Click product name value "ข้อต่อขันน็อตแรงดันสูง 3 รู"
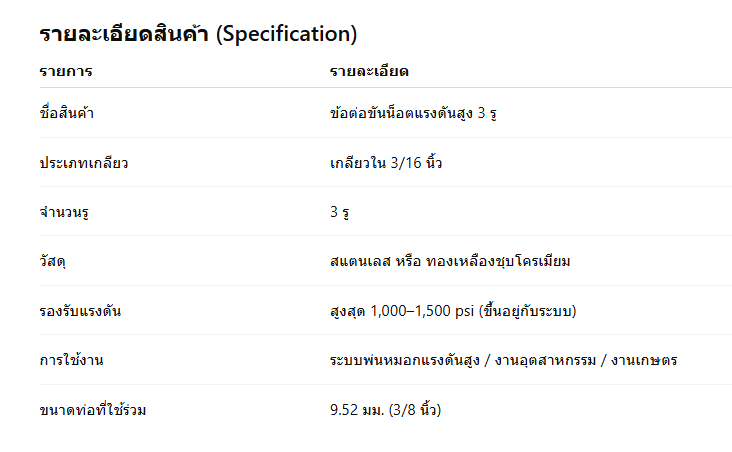Image resolution: width=732 pixels, height=452 pixels. [414, 113]
